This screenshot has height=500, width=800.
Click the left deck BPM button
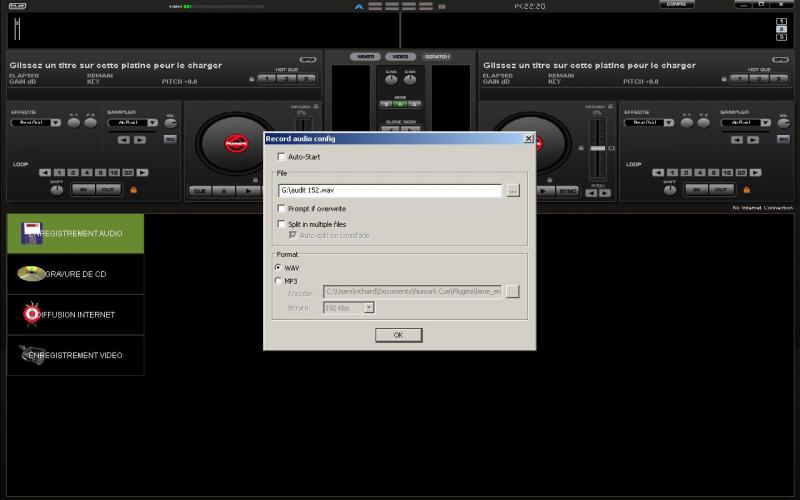point(308,60)
